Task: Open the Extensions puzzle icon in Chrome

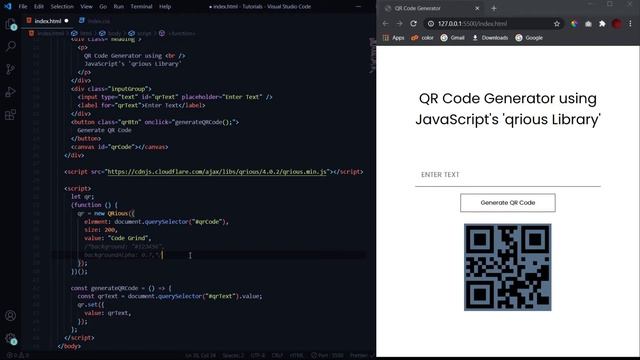Action: coord(602,24)
